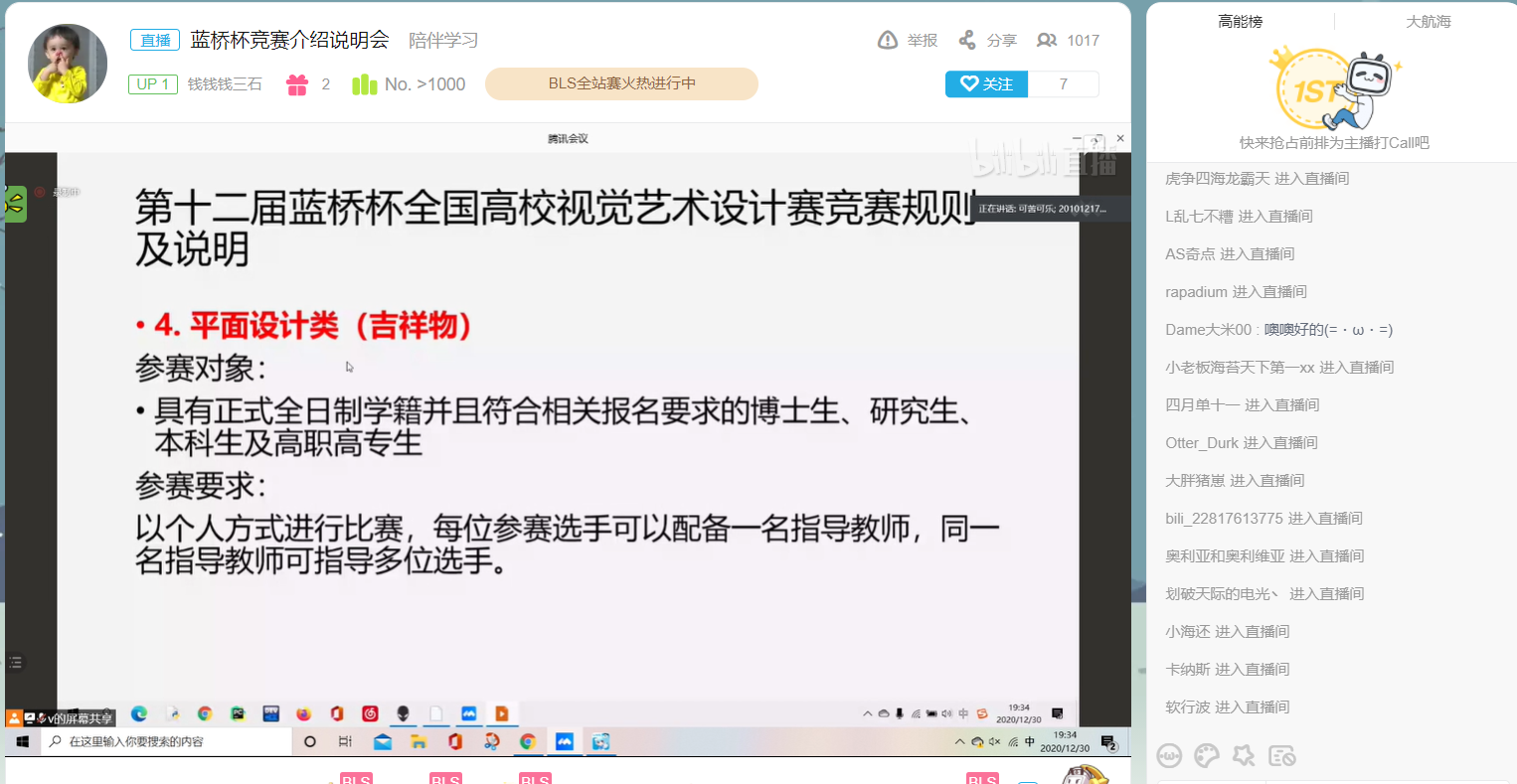
Task: Switch the IME via the 中 indicator
Action: 1030,741
